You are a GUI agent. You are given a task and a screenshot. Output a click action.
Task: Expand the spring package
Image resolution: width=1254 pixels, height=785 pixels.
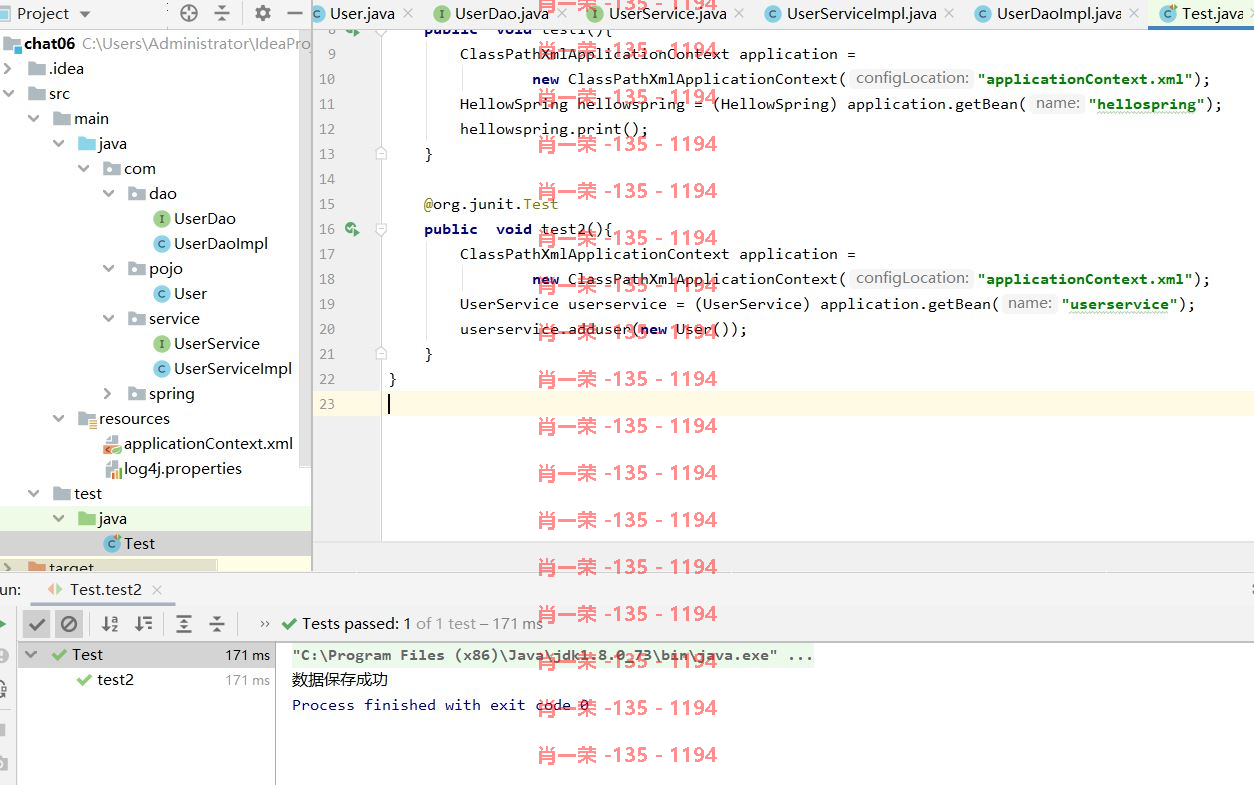(x=109, y=394)
